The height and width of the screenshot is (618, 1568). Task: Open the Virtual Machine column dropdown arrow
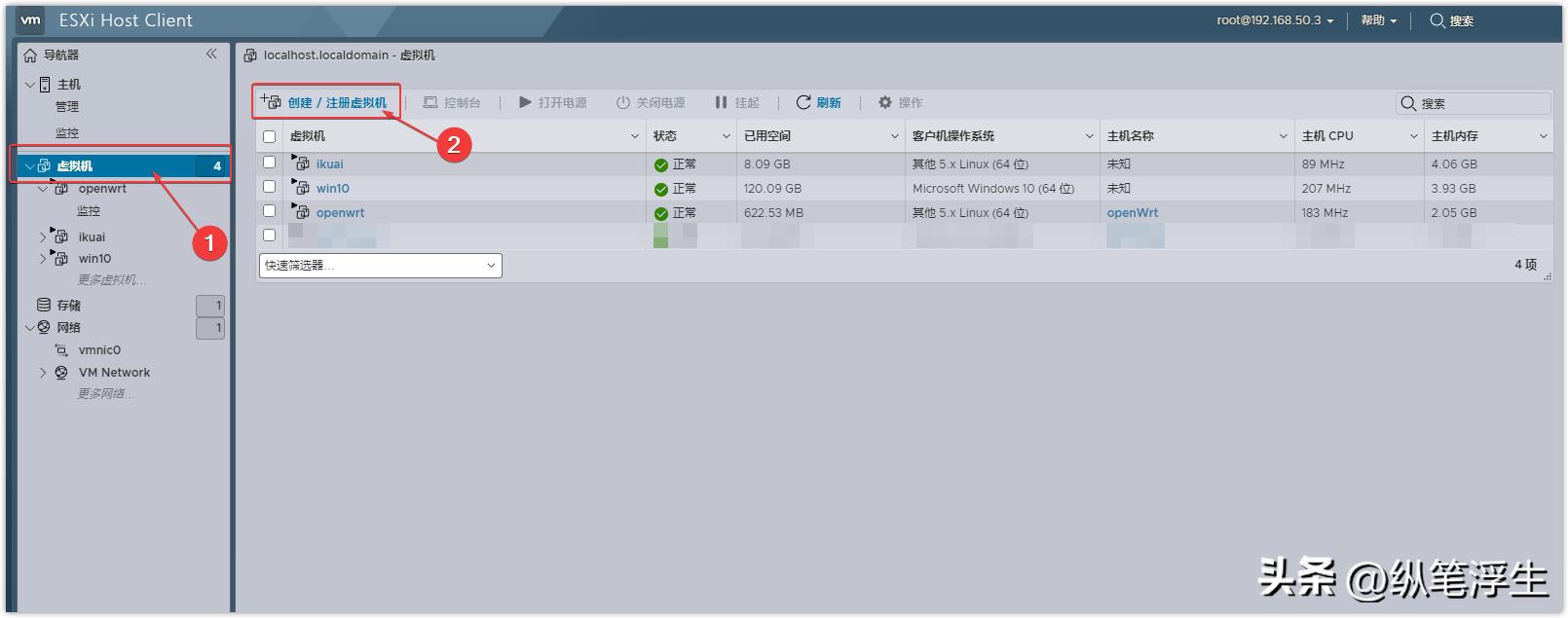click(635, 136)
